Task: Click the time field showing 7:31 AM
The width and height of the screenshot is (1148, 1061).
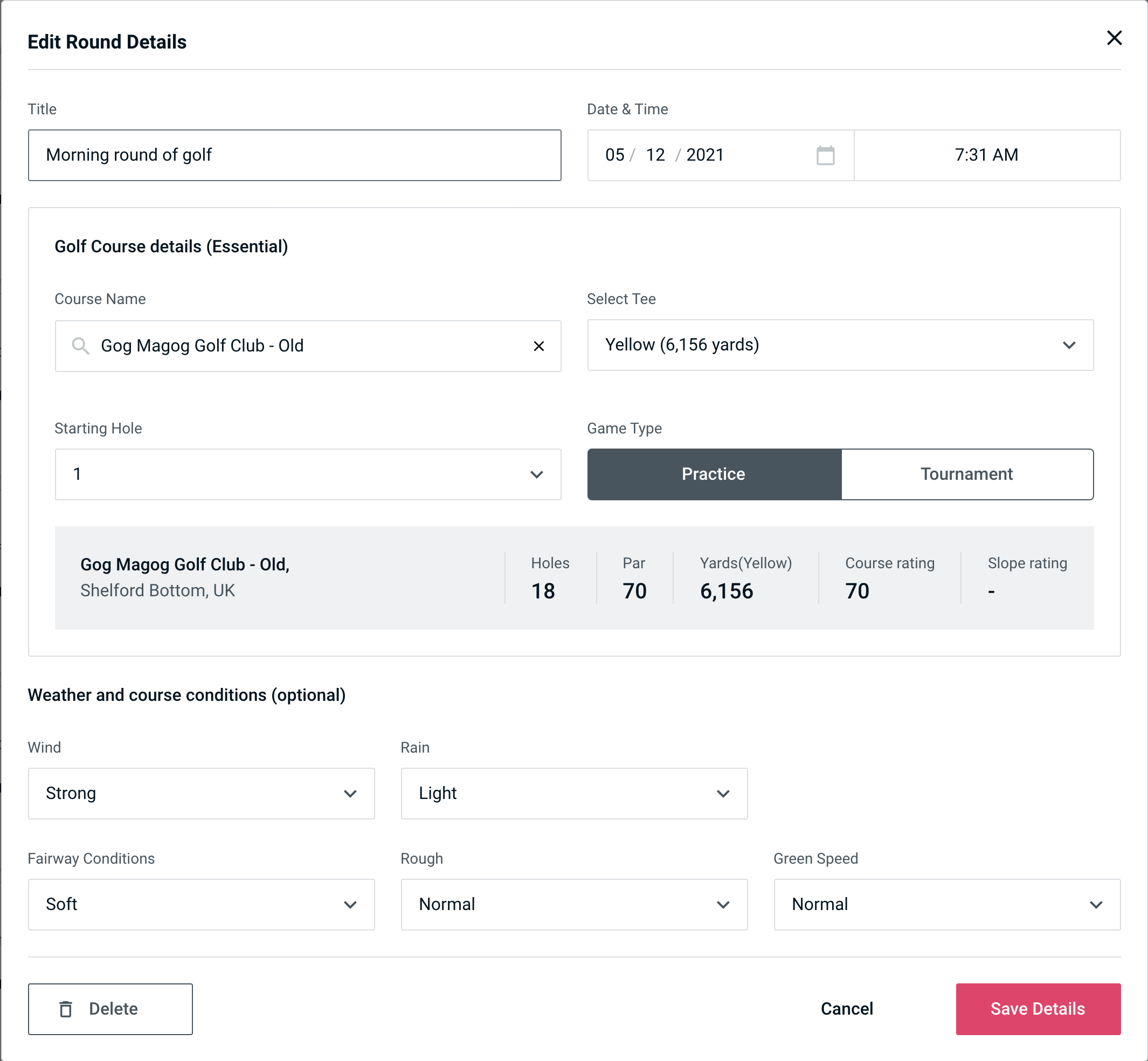Action: click(987, 155)
